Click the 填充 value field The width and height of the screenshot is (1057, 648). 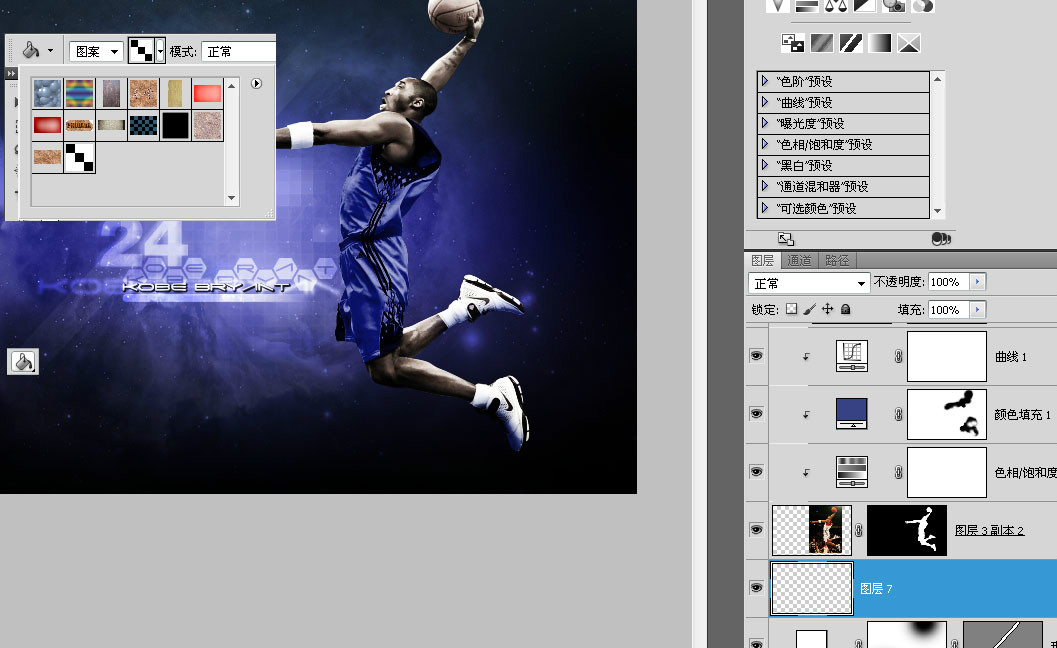pyautogui.click(x=948, y=310)
